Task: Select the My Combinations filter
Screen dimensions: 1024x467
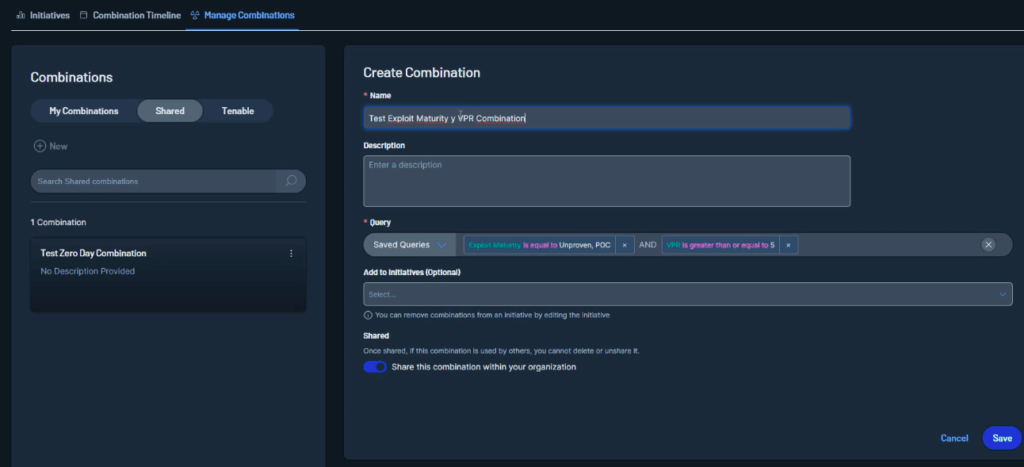Action: (84, 111)
